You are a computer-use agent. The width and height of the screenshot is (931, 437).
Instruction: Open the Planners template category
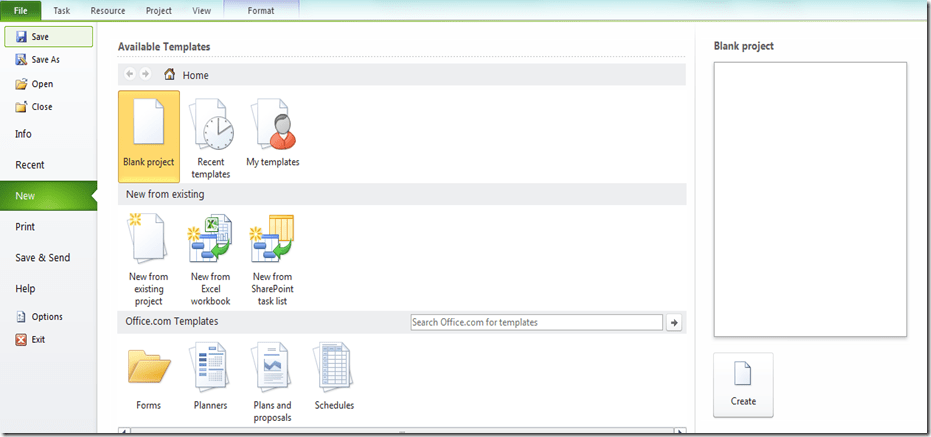(x=210, y=376)
